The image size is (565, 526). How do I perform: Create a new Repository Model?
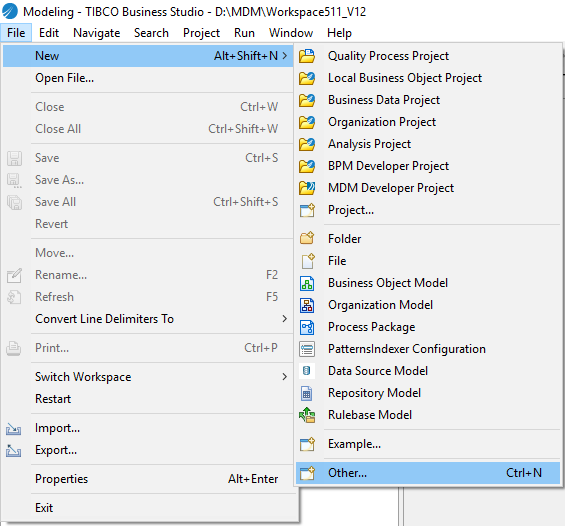pyautogui.click(x=428, y=393)
